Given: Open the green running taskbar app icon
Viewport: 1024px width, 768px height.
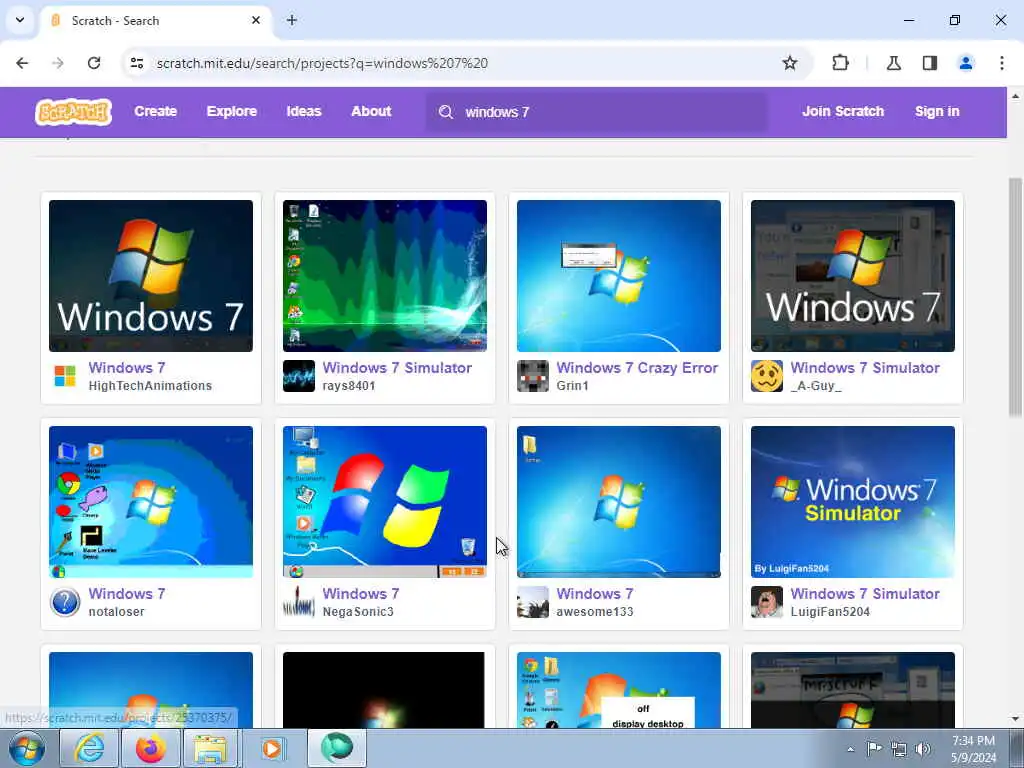Looking at the screenshot, I should [x=337, y=748].
